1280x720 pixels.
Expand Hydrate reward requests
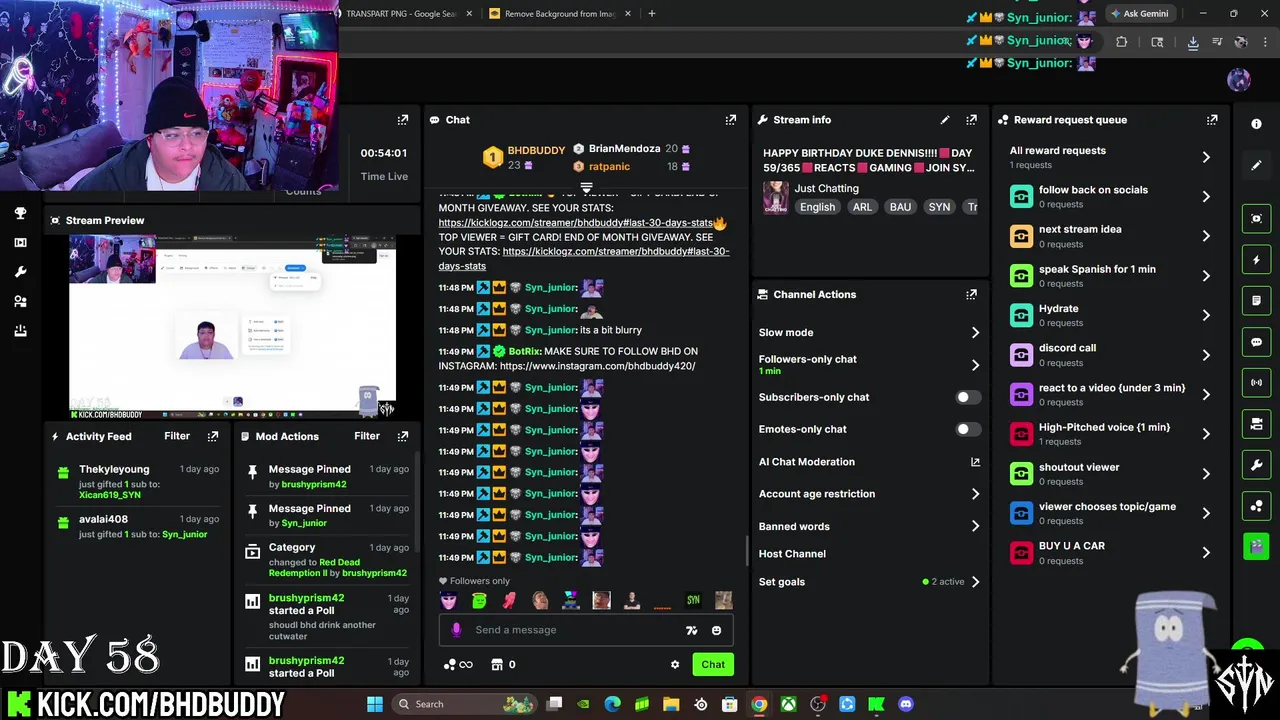point(1205,315)
